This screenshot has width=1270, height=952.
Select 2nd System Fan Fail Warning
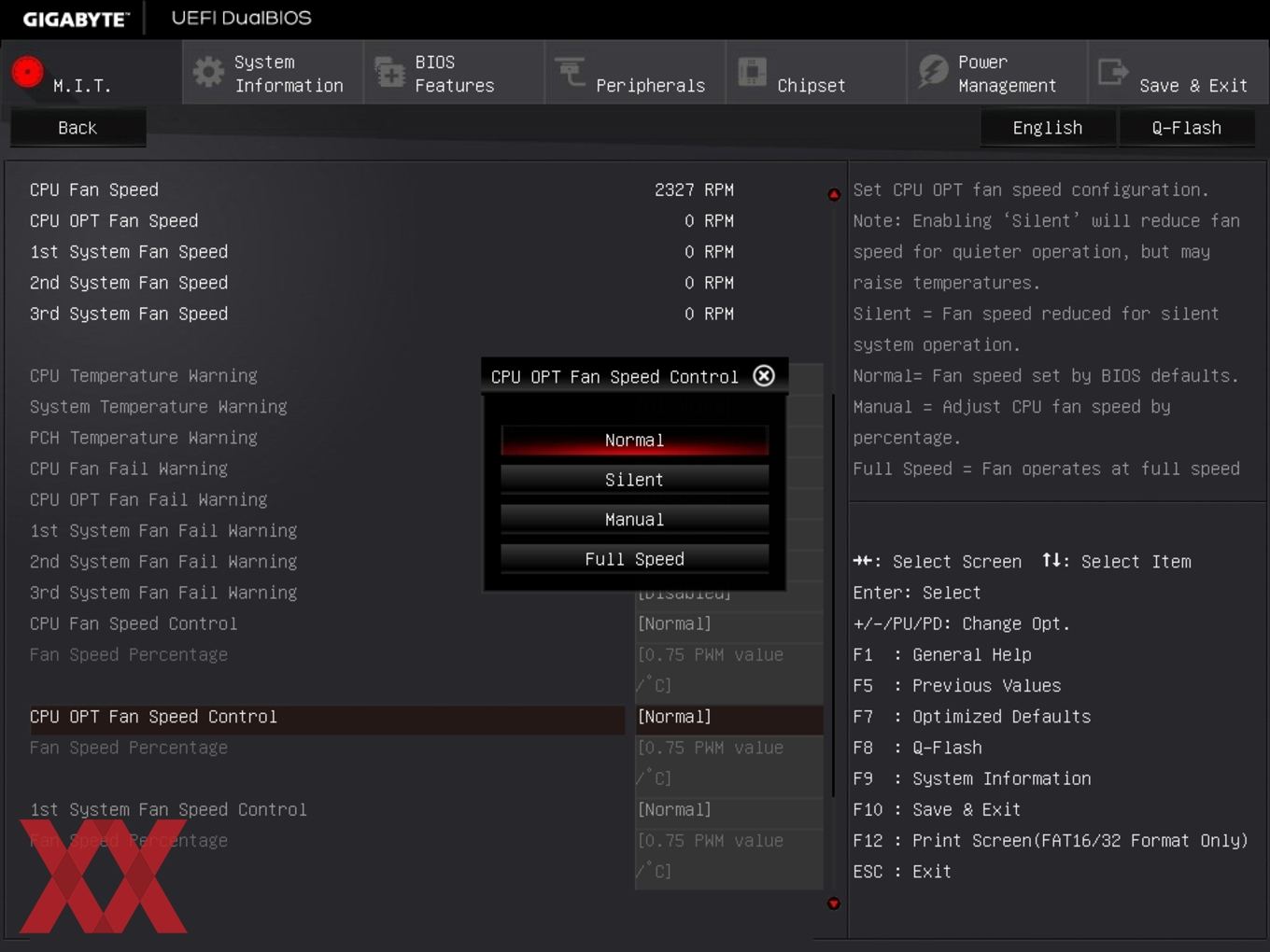163,561
